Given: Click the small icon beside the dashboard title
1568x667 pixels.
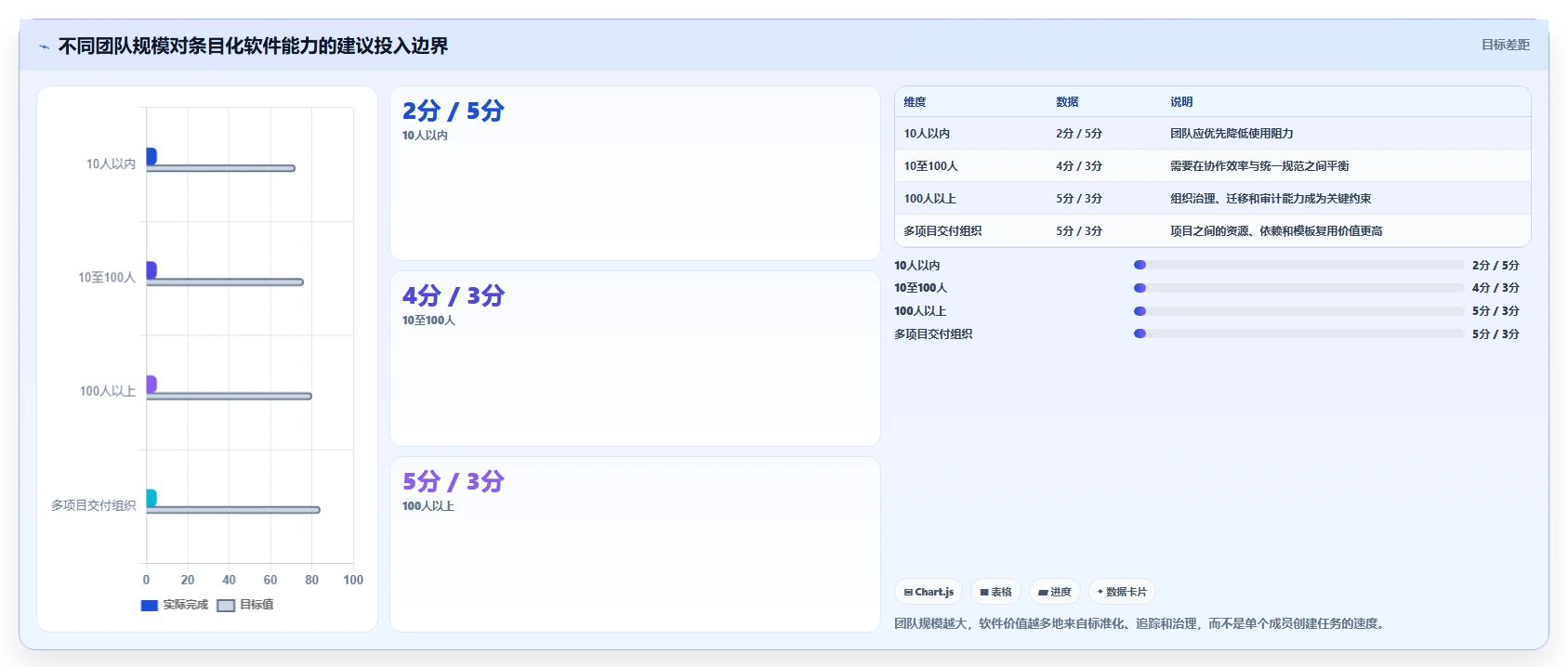Looking at the screenshot, I should [x=44, y=46].
